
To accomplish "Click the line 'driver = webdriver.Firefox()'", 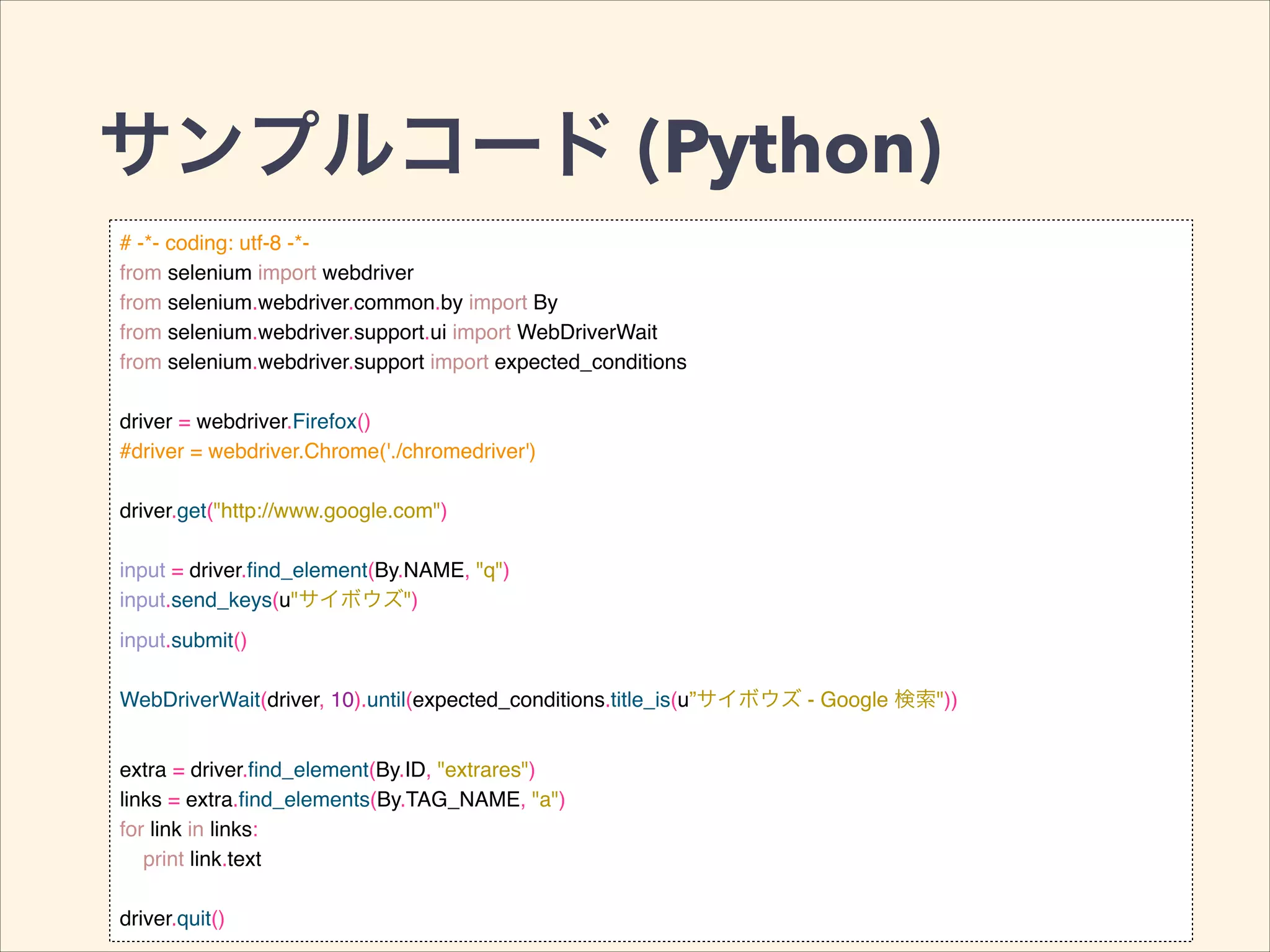I will pos(245,421).
